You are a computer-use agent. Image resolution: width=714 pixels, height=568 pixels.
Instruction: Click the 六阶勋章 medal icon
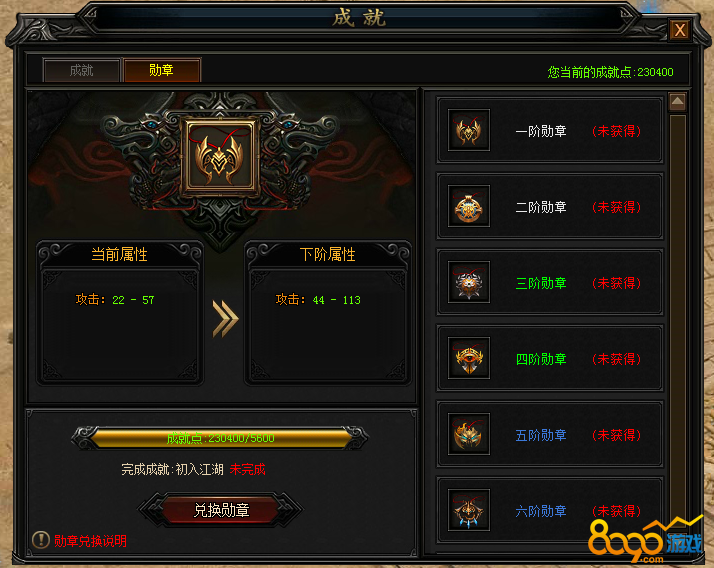coord(469,510)
